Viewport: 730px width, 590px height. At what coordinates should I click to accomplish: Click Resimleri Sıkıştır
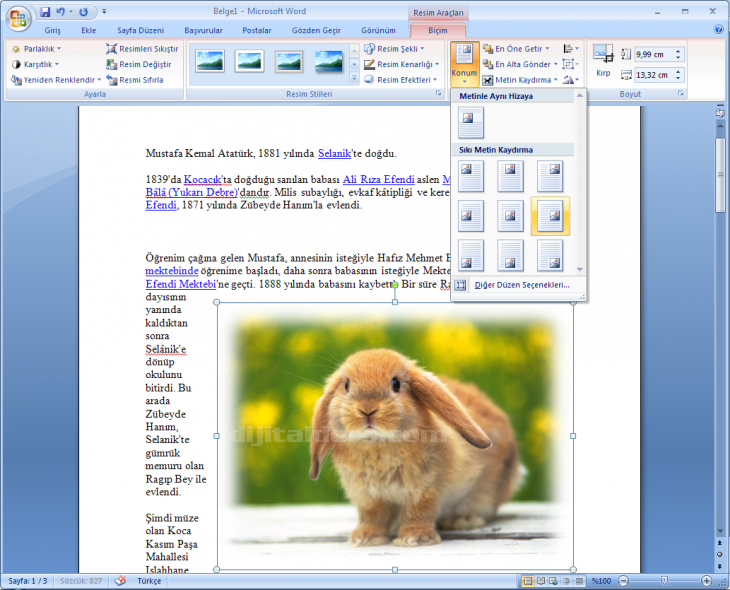pos(142,49)
